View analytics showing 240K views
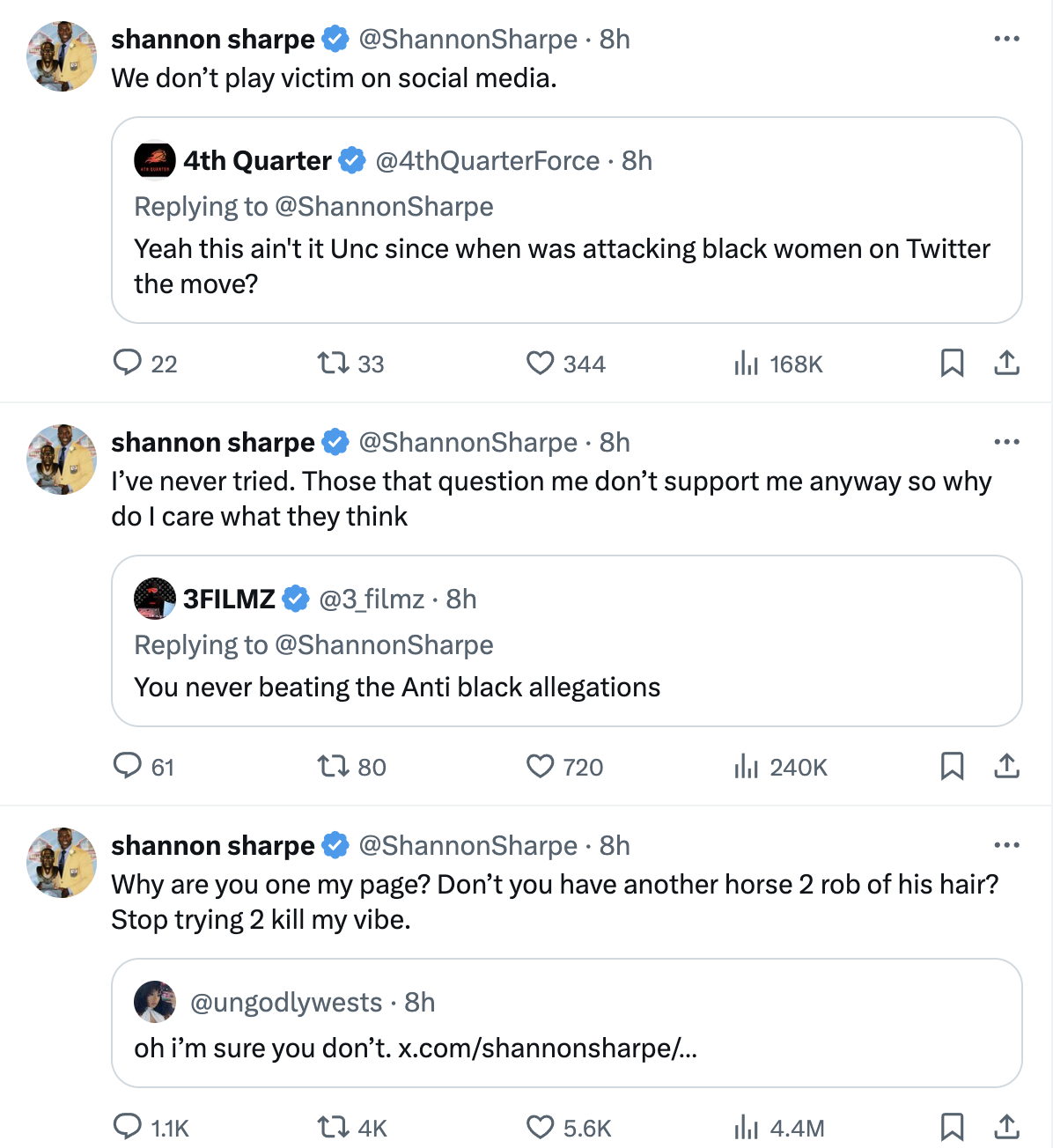The image size is (1053, 1148). pyautogui.click(x=780, y=767)
